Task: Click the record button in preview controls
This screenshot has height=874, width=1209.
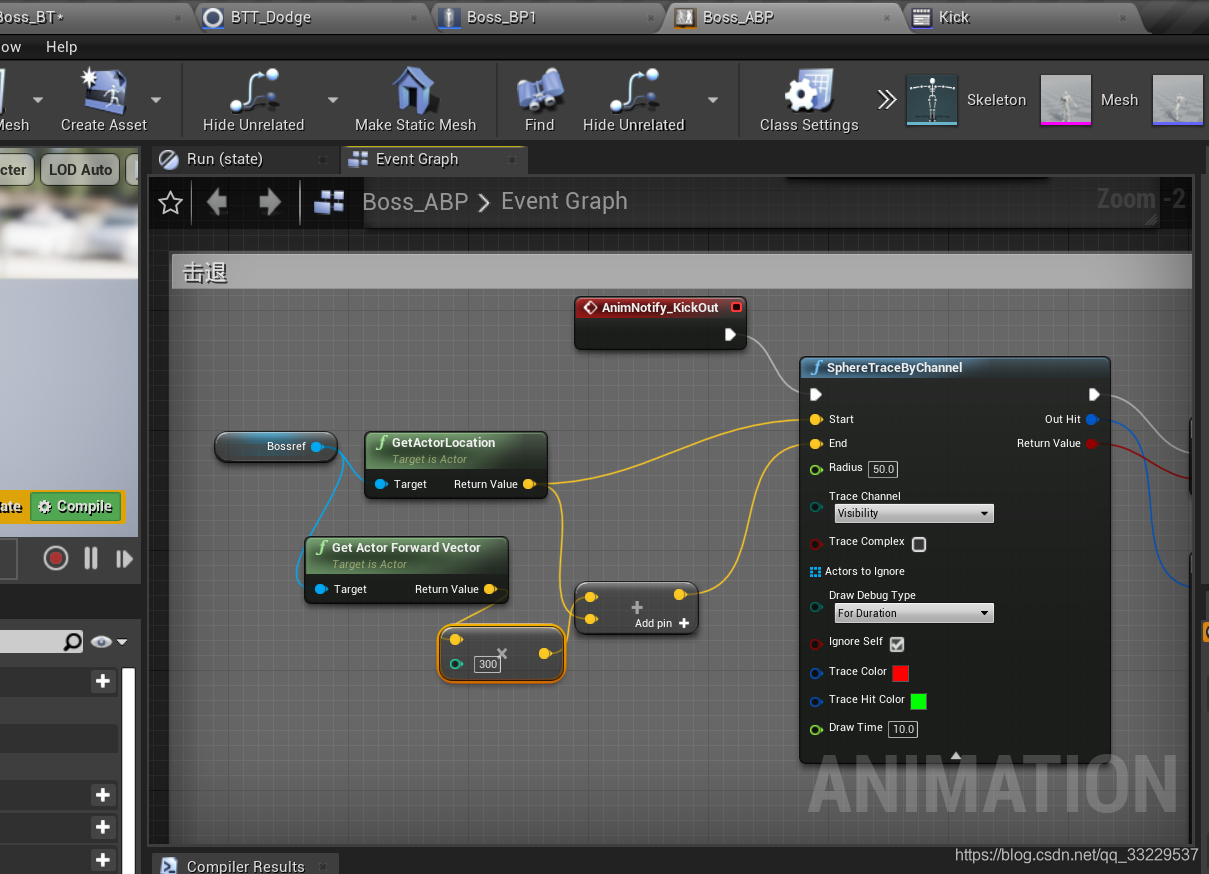Action: (x=56, y=558)
